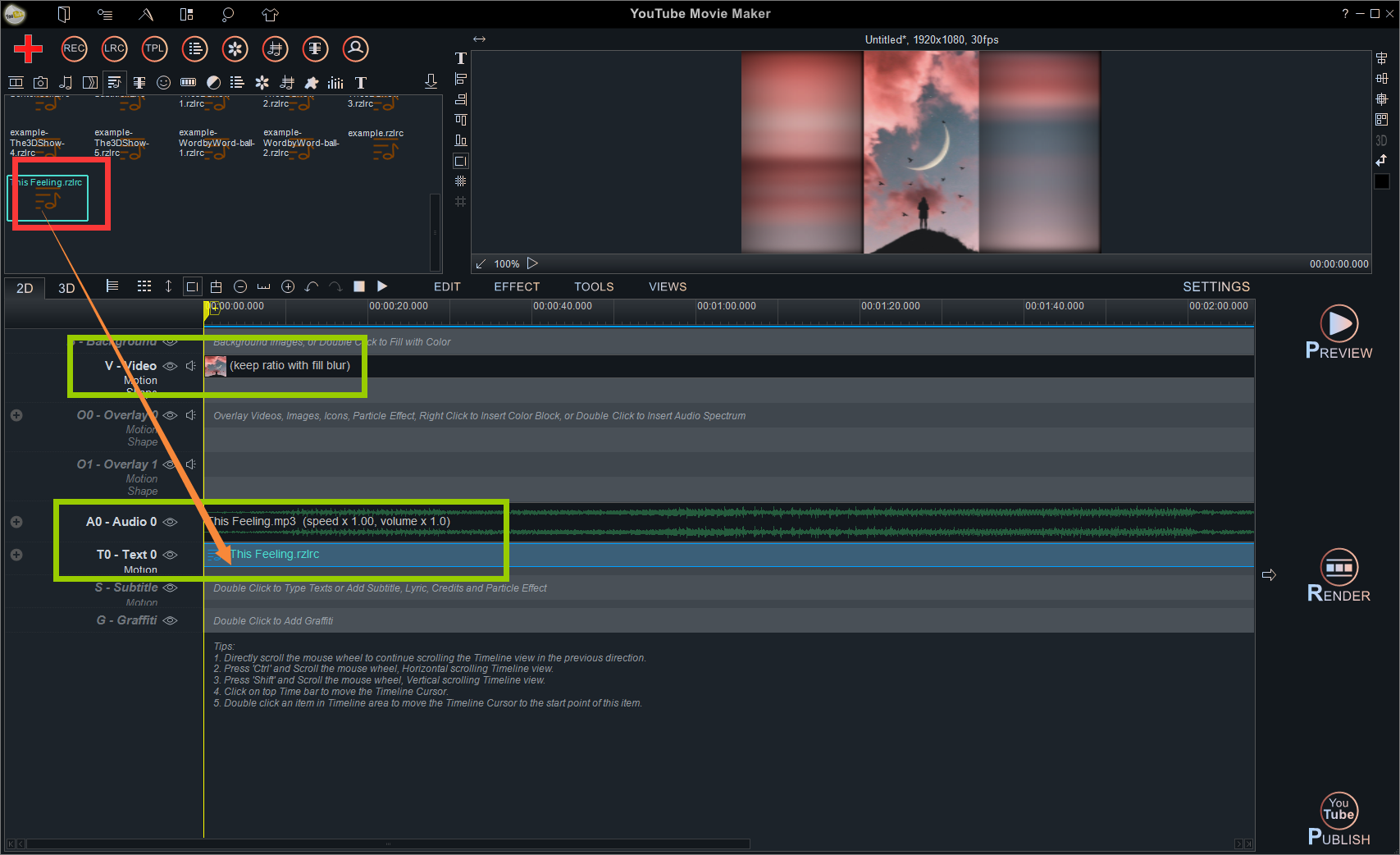
Task: Click the black color swatch right of preview
Action: click(x=1382, y=181)
